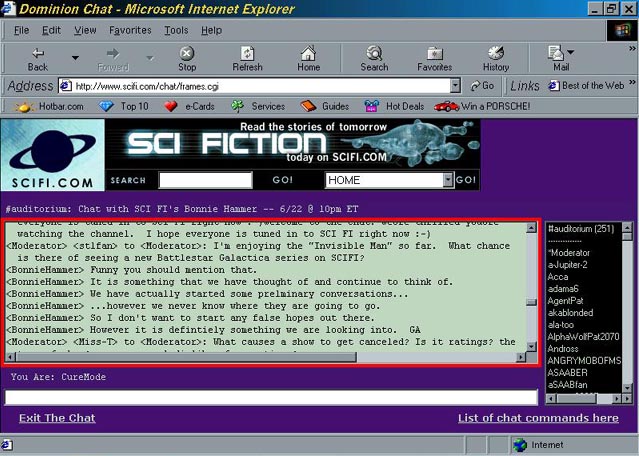Open the HOME navigation dropdown on SCIFI banner

446,180
